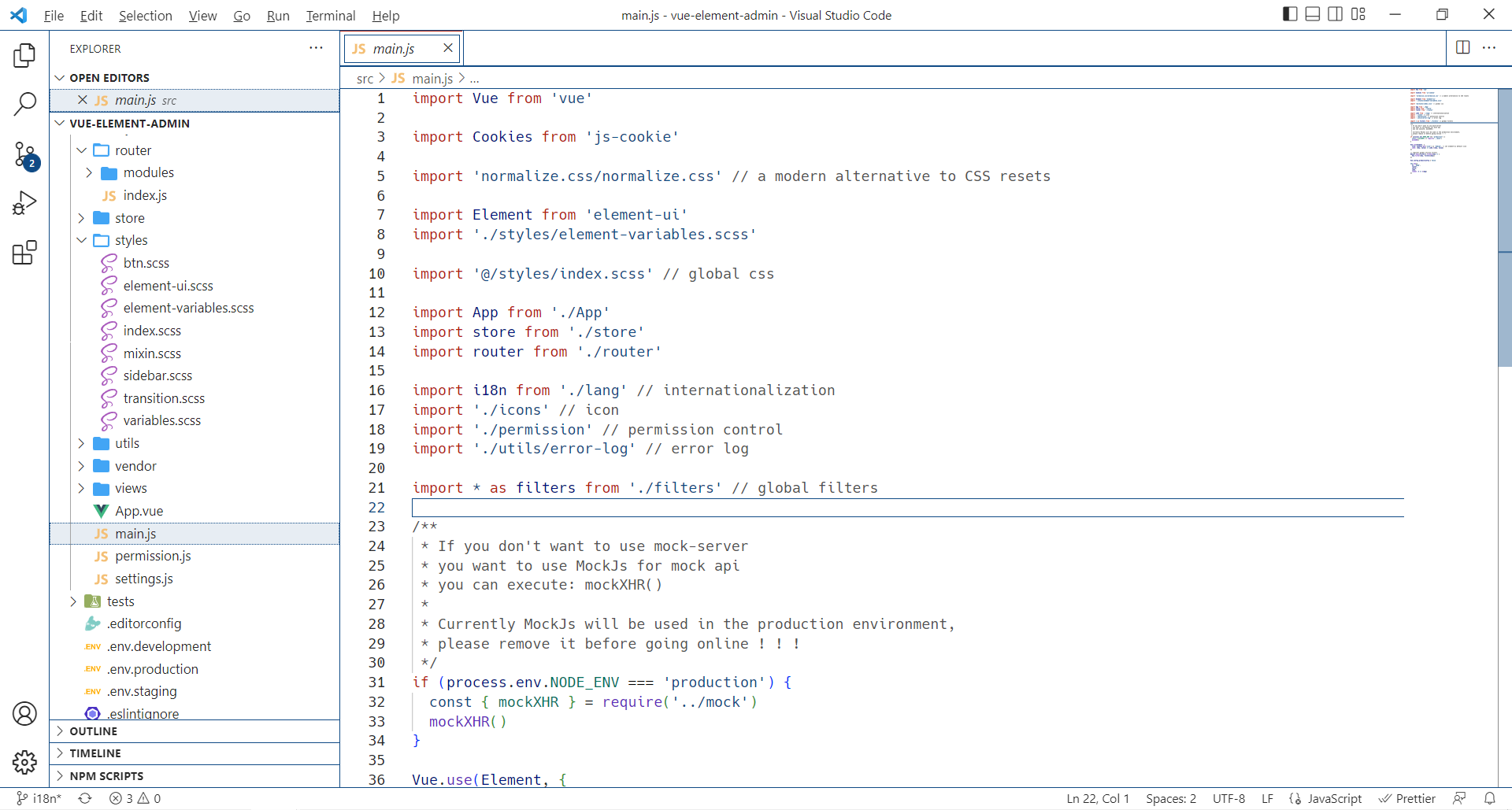Viewport: 1512px width, 810px height.
Task: Open the Selection menu
Action: (145, 16)
